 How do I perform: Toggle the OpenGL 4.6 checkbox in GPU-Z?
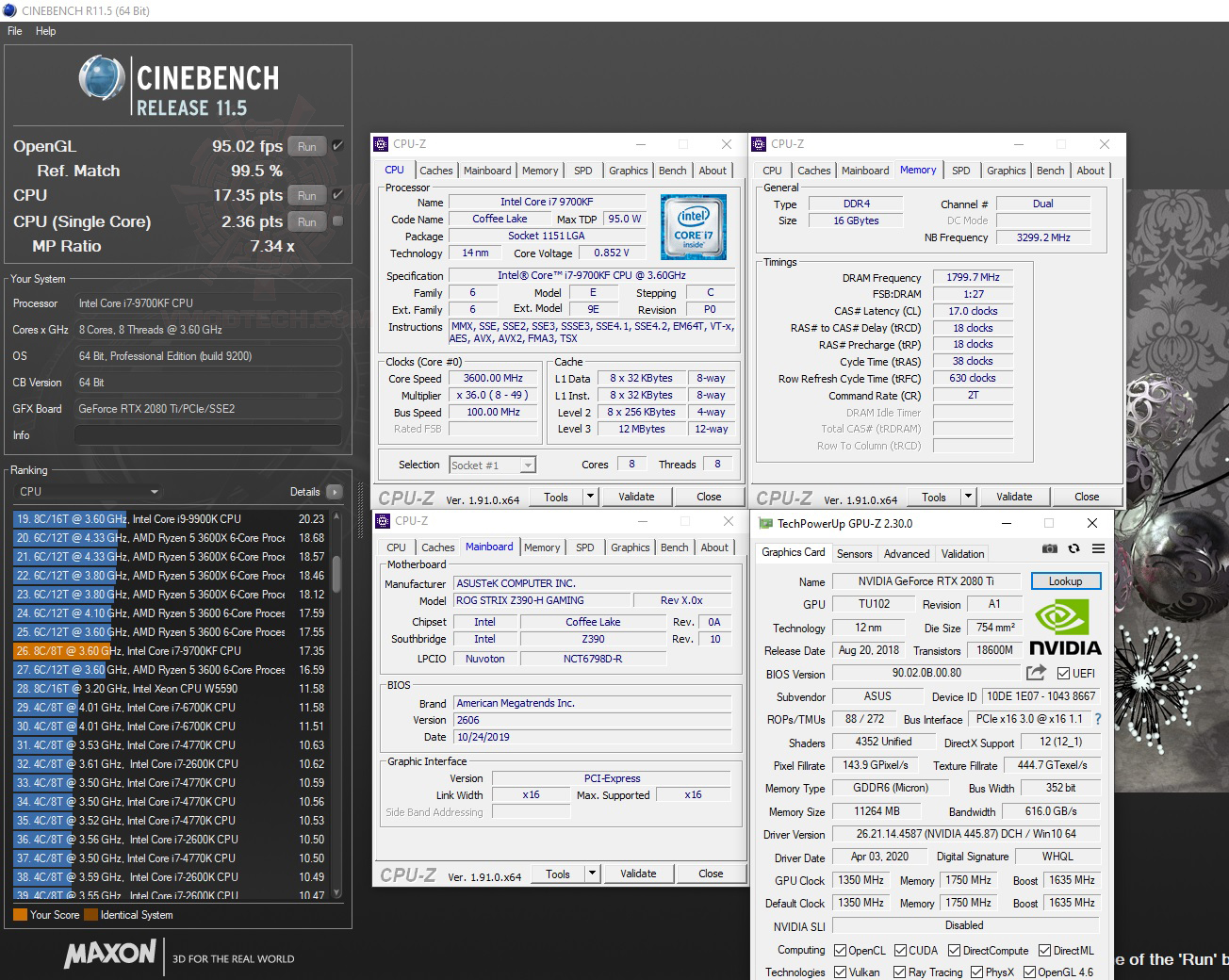[1029, 972]
